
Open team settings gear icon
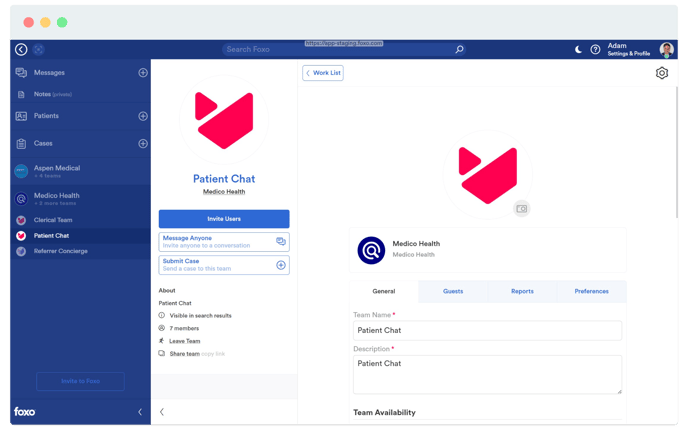[661, 73]
